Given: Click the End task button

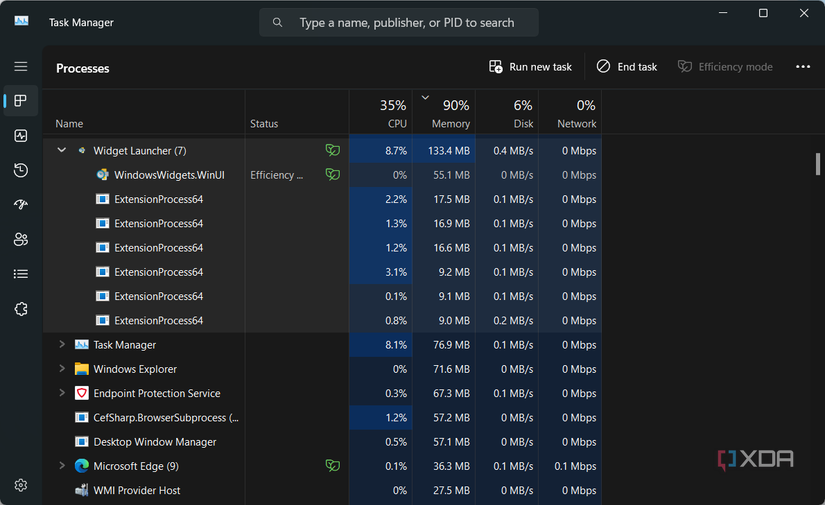Looking at the screenshot, I should click(627, 67).
